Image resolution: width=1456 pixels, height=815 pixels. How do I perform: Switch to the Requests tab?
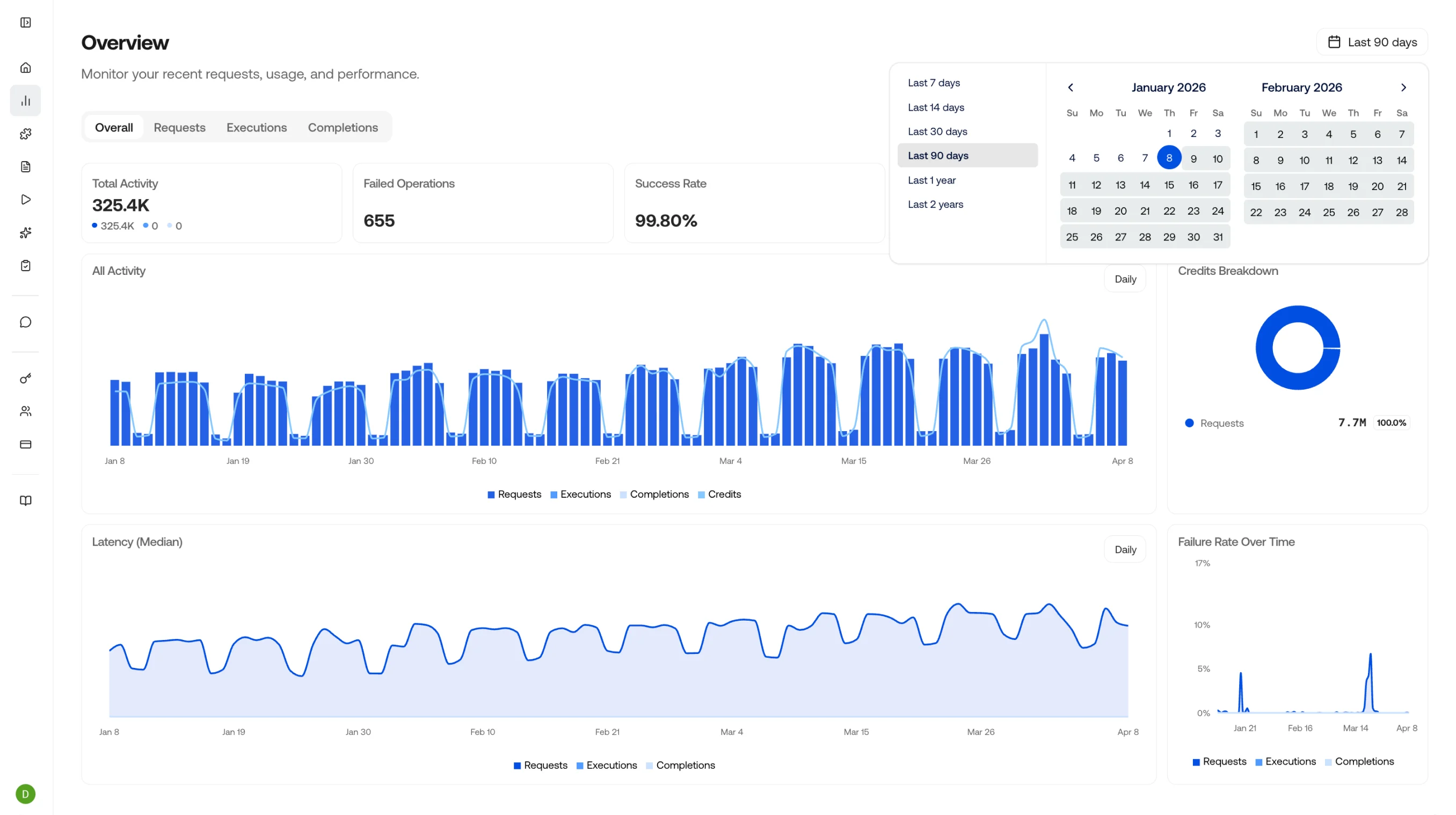179,128
